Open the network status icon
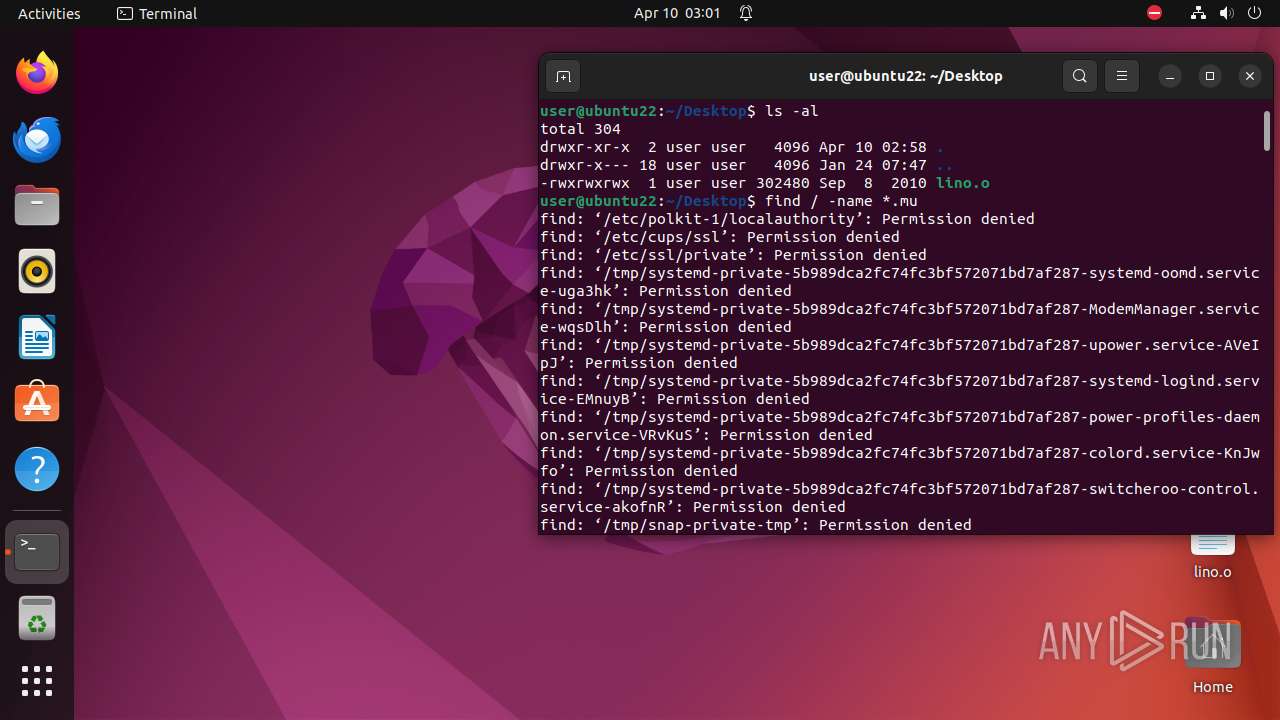This screenshot has height=720, width=1280. click(1198, 13)
